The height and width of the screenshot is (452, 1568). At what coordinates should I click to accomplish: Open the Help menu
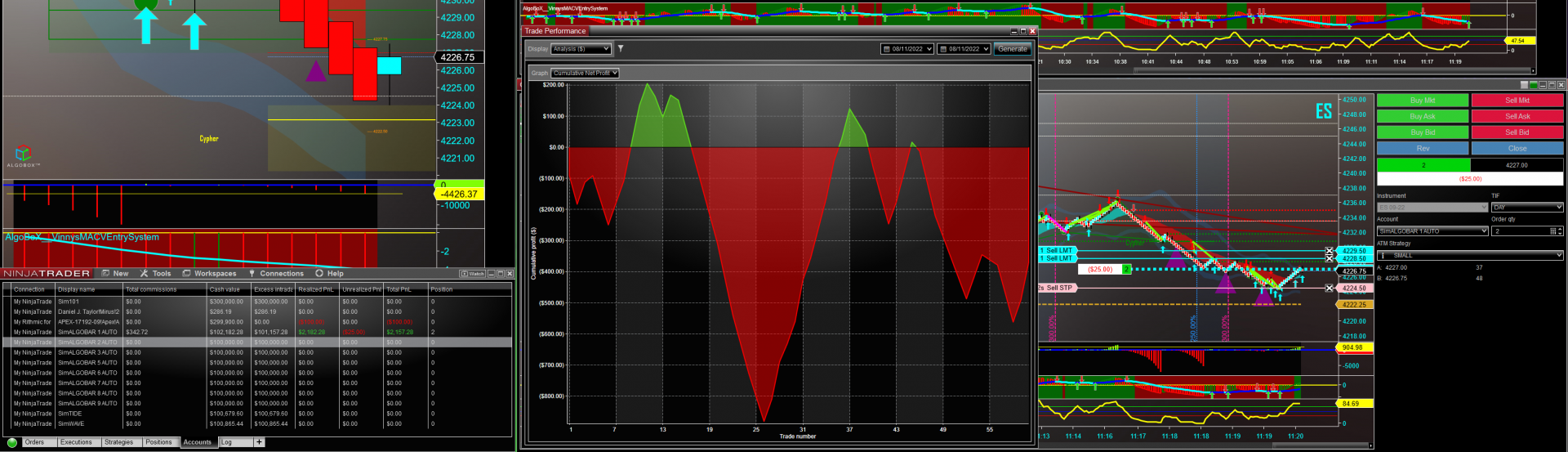[330, 274]
